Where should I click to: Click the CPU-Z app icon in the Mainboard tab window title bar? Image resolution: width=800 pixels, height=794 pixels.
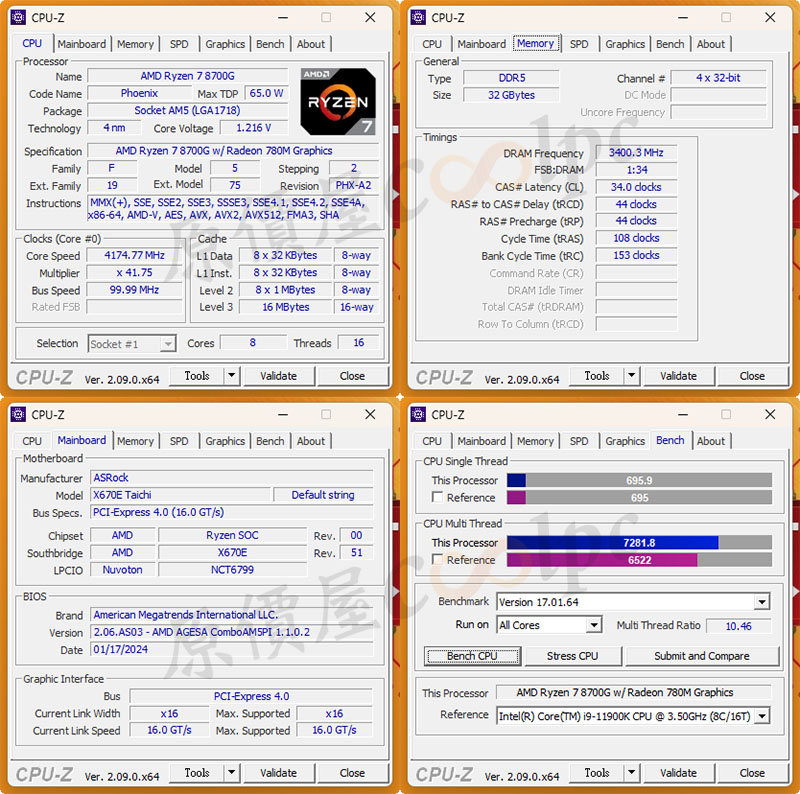pyautogui.click(x=18, y=414)
